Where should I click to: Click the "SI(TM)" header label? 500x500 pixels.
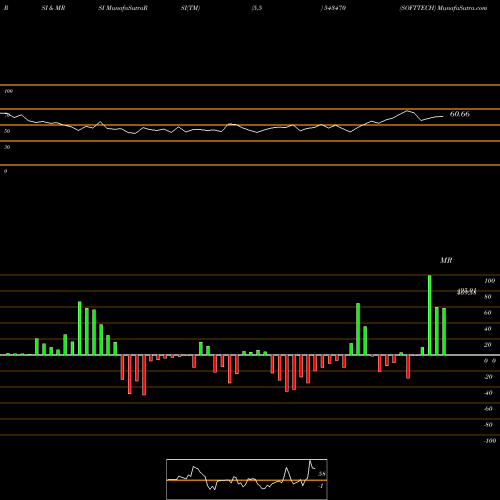(190, 8)
